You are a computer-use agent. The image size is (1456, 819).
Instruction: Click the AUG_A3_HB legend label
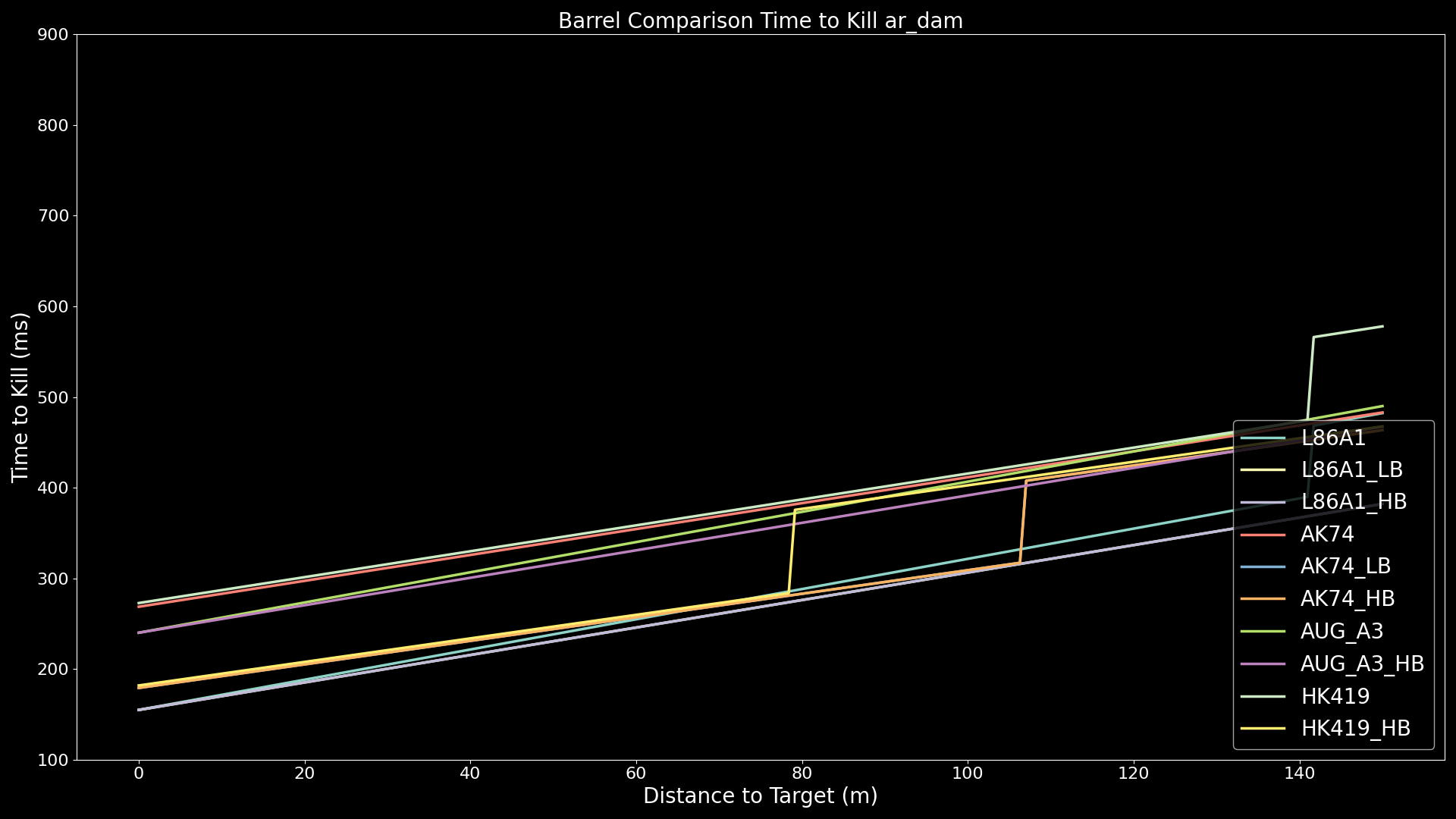point(1362,664)
